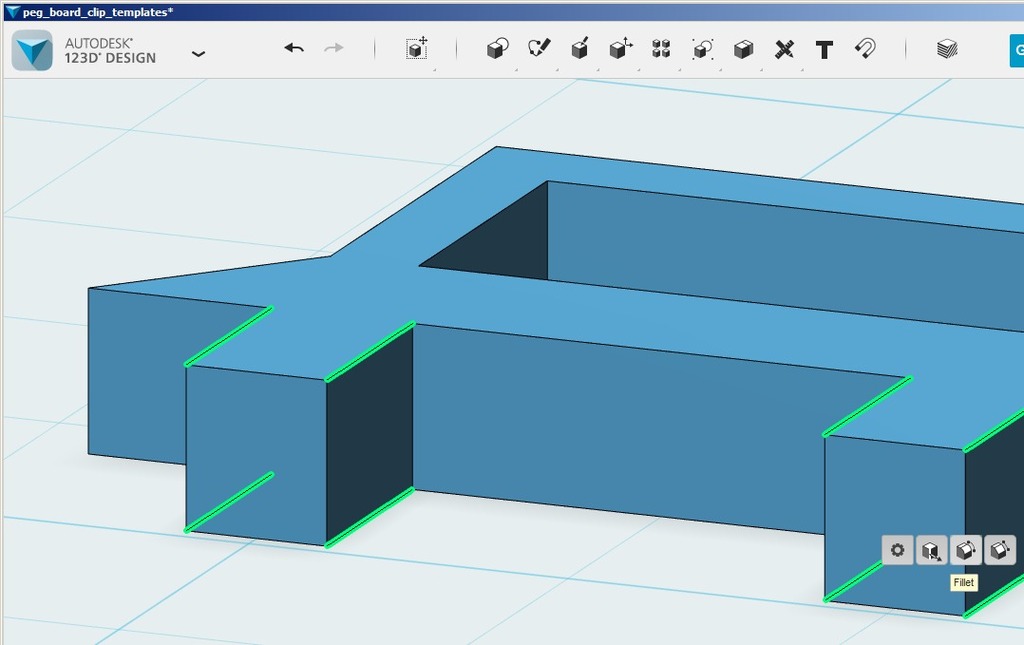1024x645 pixels.
Task: Open the Modify tool menu
Action: (x=621, y=48)
